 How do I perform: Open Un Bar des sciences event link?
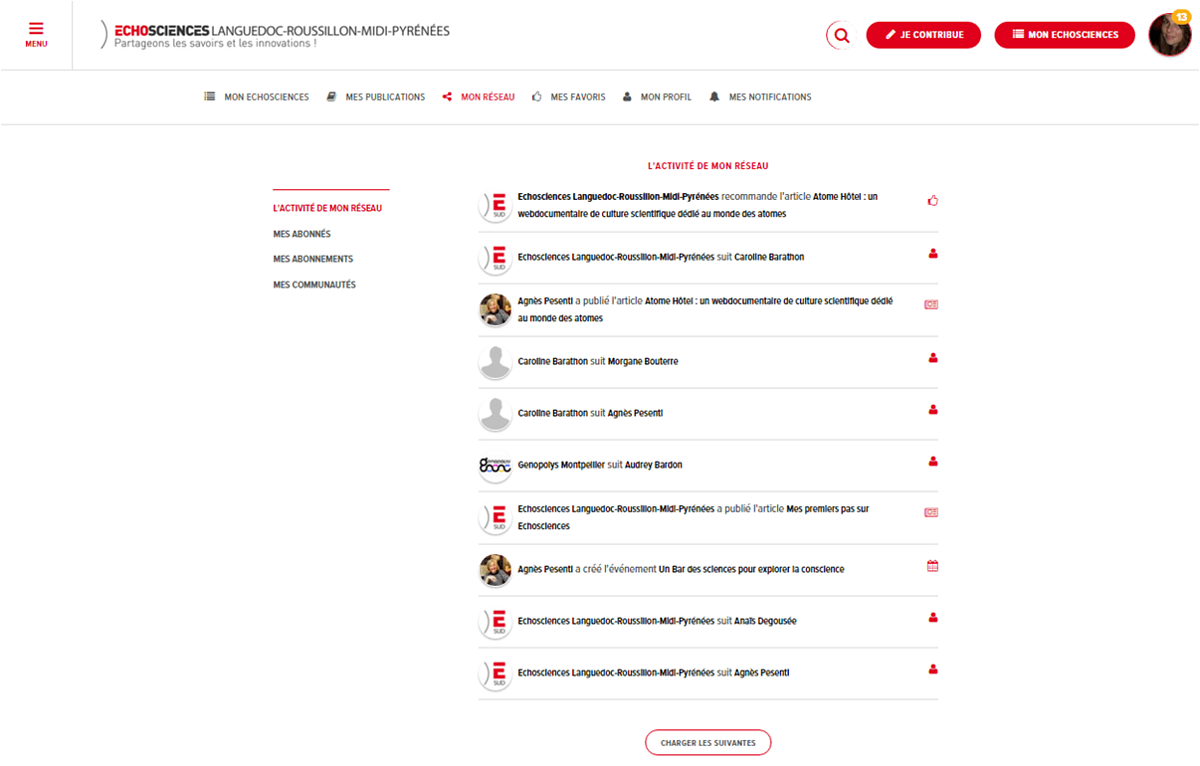(751, 569)
